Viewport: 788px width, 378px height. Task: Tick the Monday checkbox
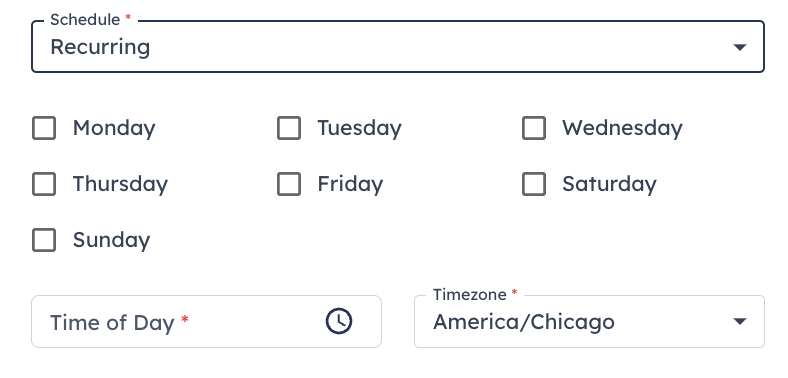(44, 128)
